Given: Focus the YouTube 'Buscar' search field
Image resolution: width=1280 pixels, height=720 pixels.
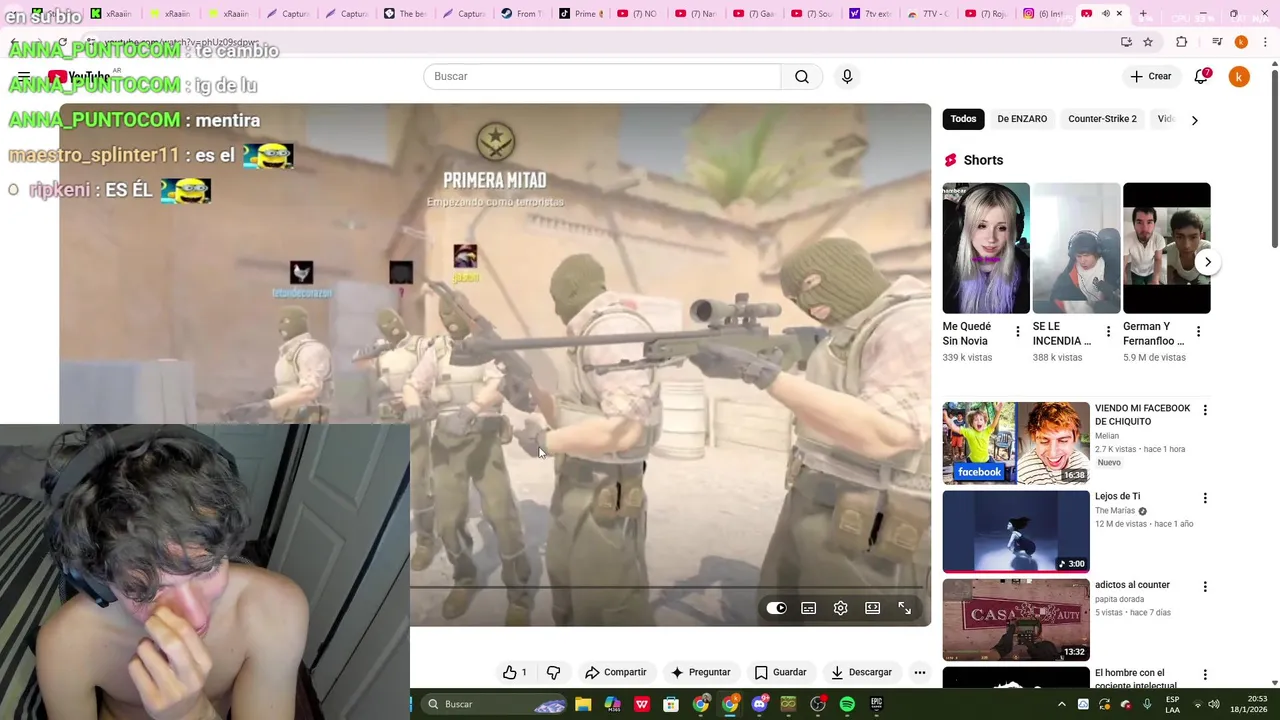Looking at the screenshot, I should click(602, 76).
